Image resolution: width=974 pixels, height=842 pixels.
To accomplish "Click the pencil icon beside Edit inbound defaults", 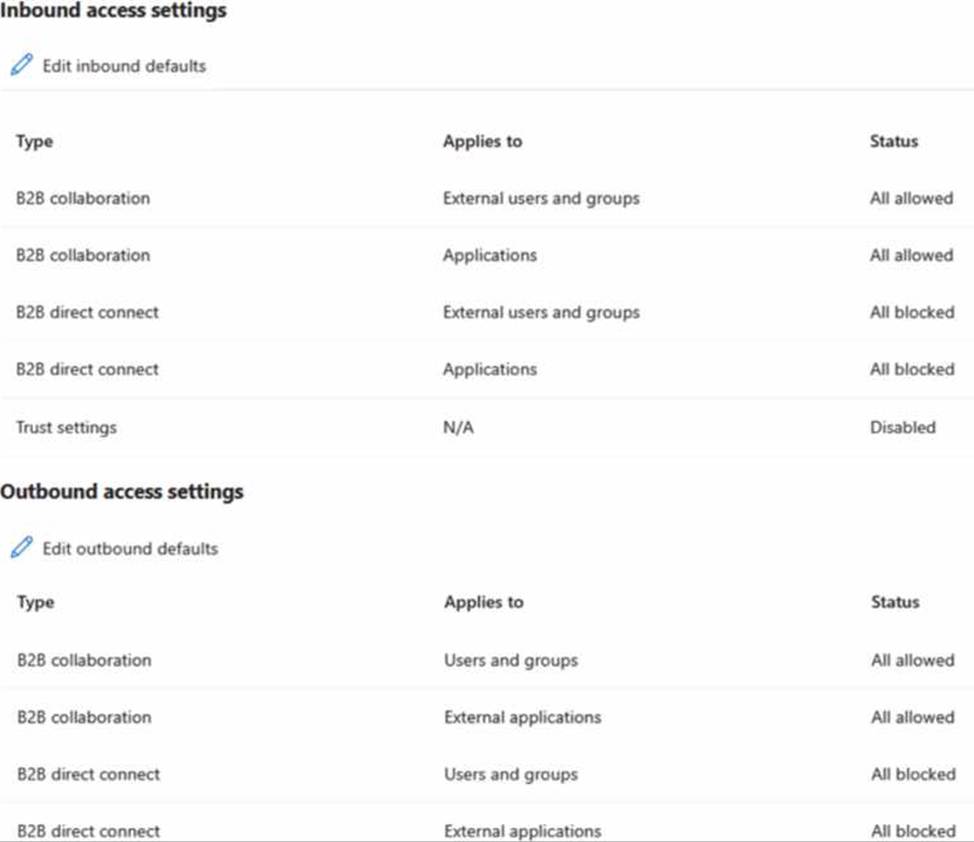I will coord(21,66).
